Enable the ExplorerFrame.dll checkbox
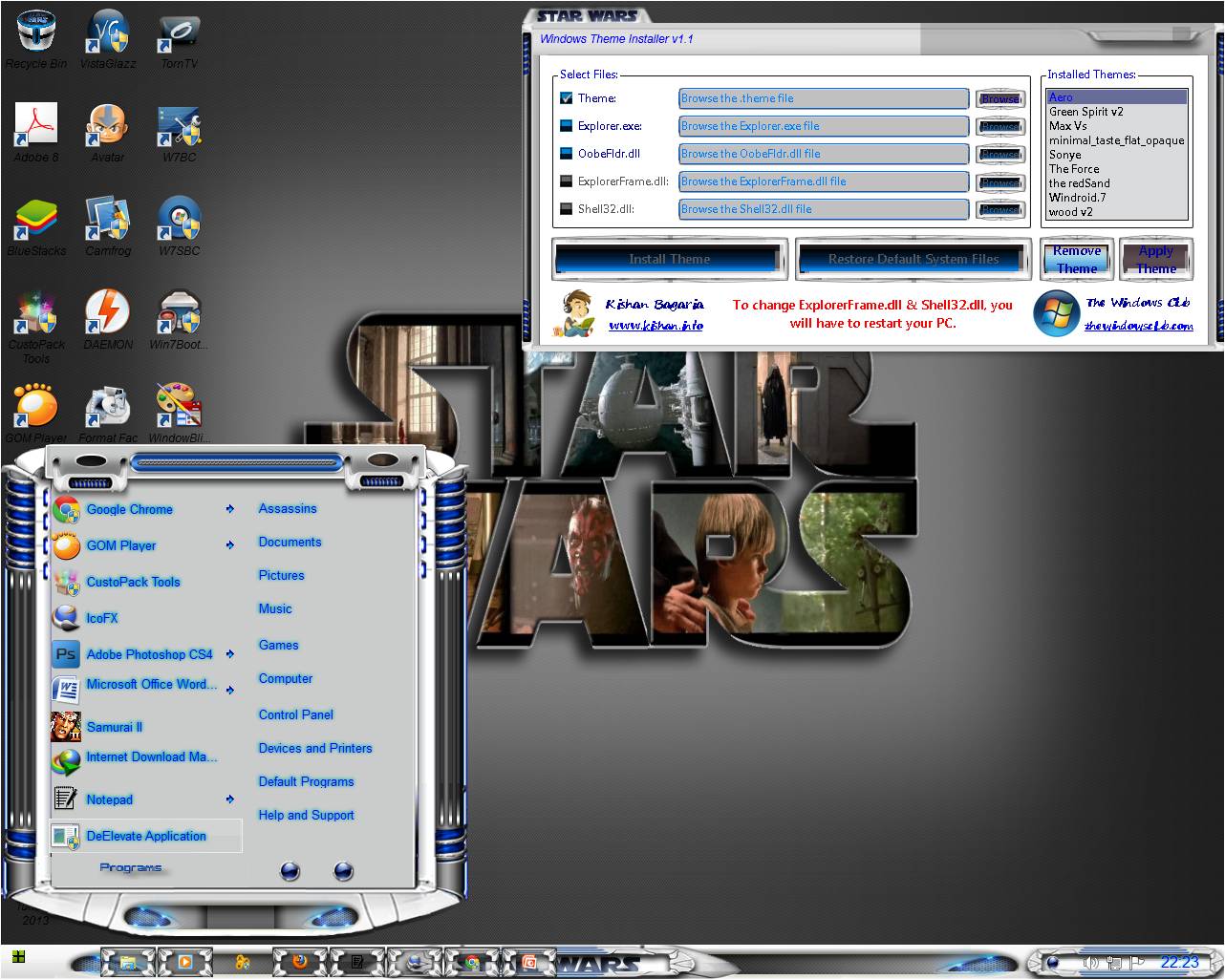Viewport: 1225px width, 980px height. pos(566,181)
